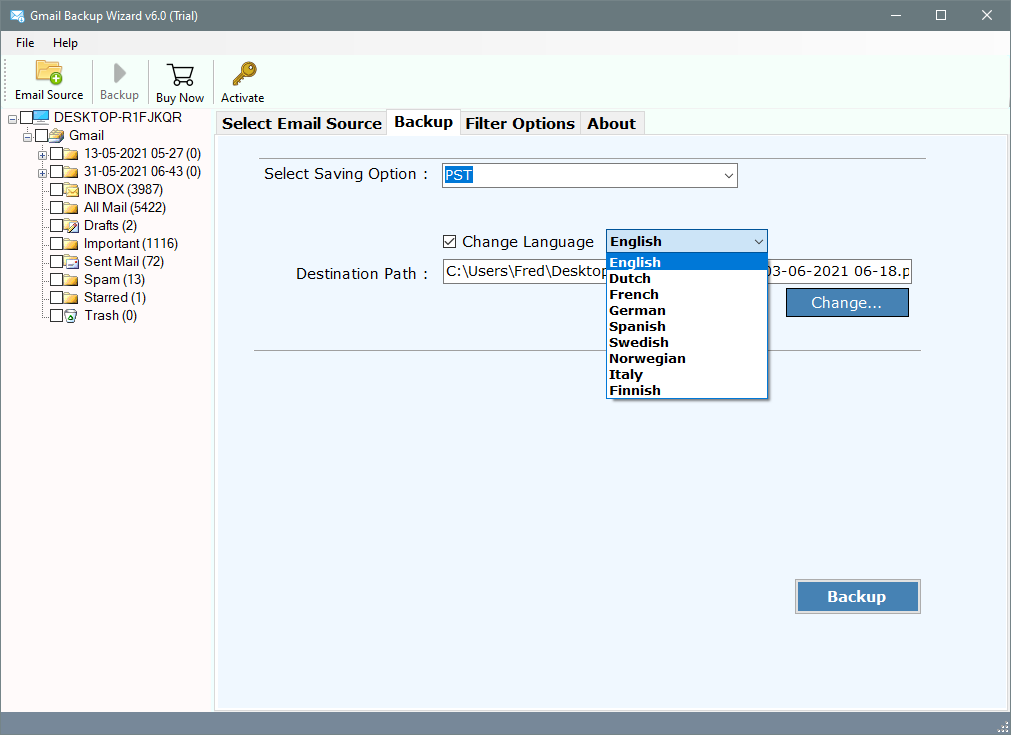Choose Dutch from the language list
1011x735 pixels.
point(687,279)
